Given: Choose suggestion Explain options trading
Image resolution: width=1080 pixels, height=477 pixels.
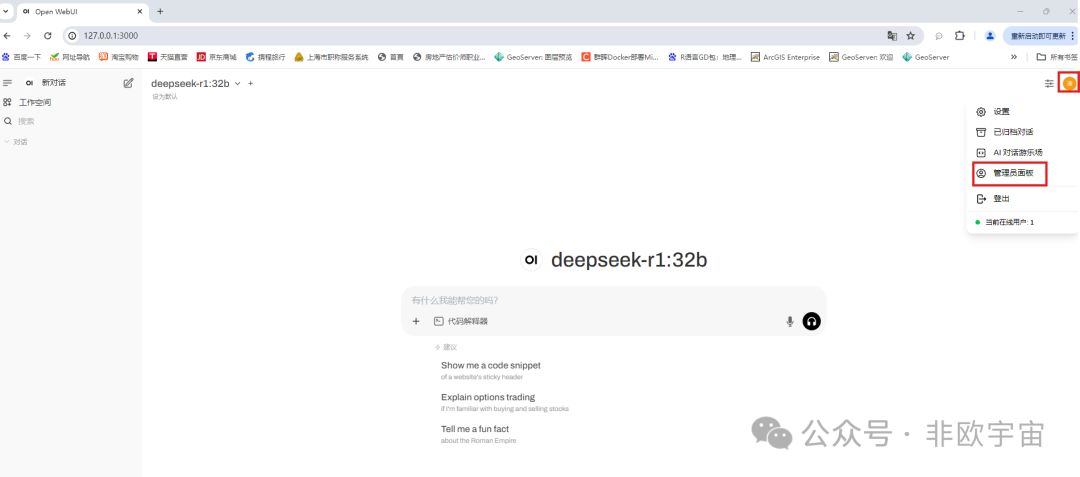Looking at the screenshot, I should (x=504, y=402).
